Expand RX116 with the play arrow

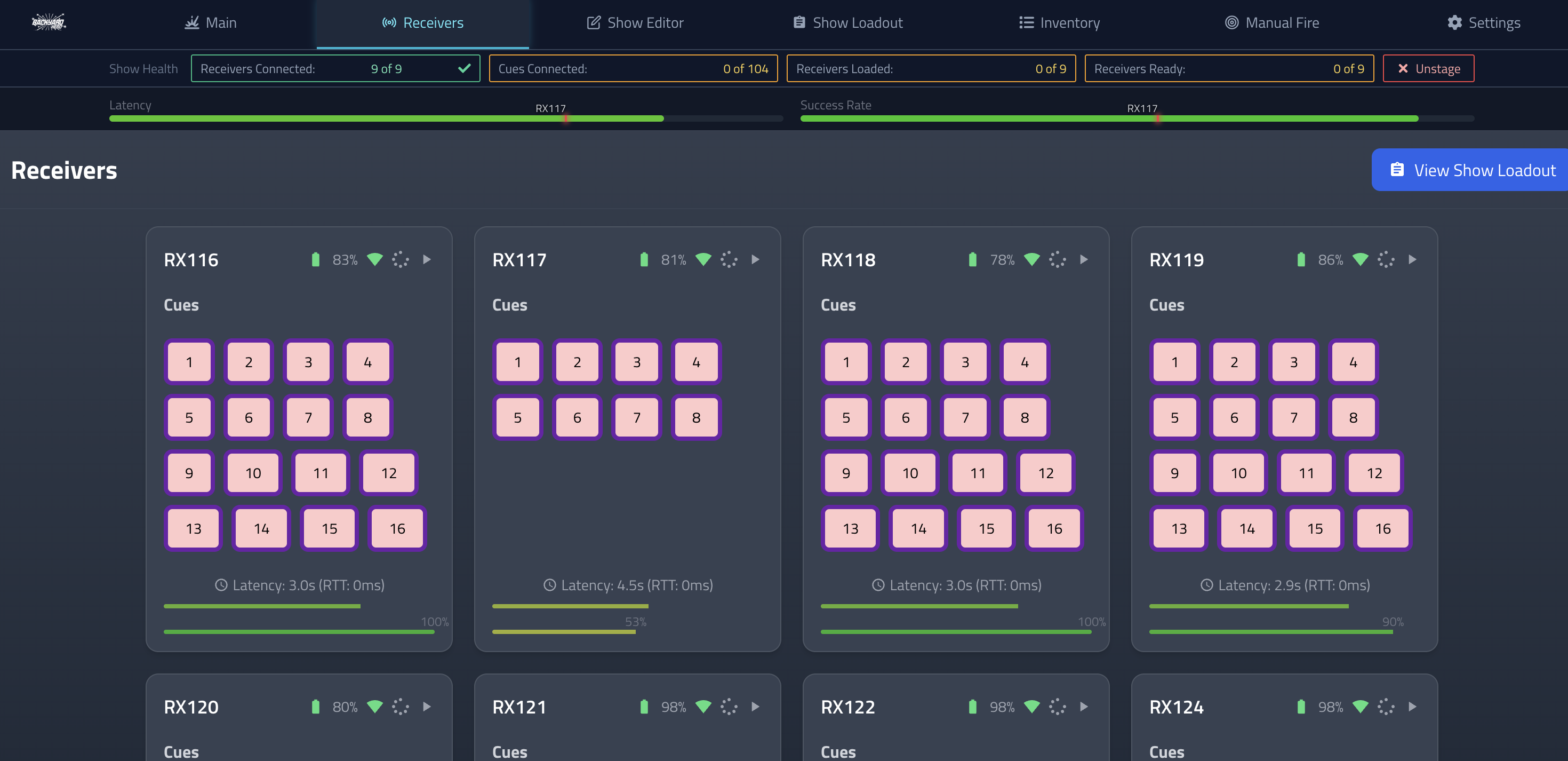pos(427,259)
